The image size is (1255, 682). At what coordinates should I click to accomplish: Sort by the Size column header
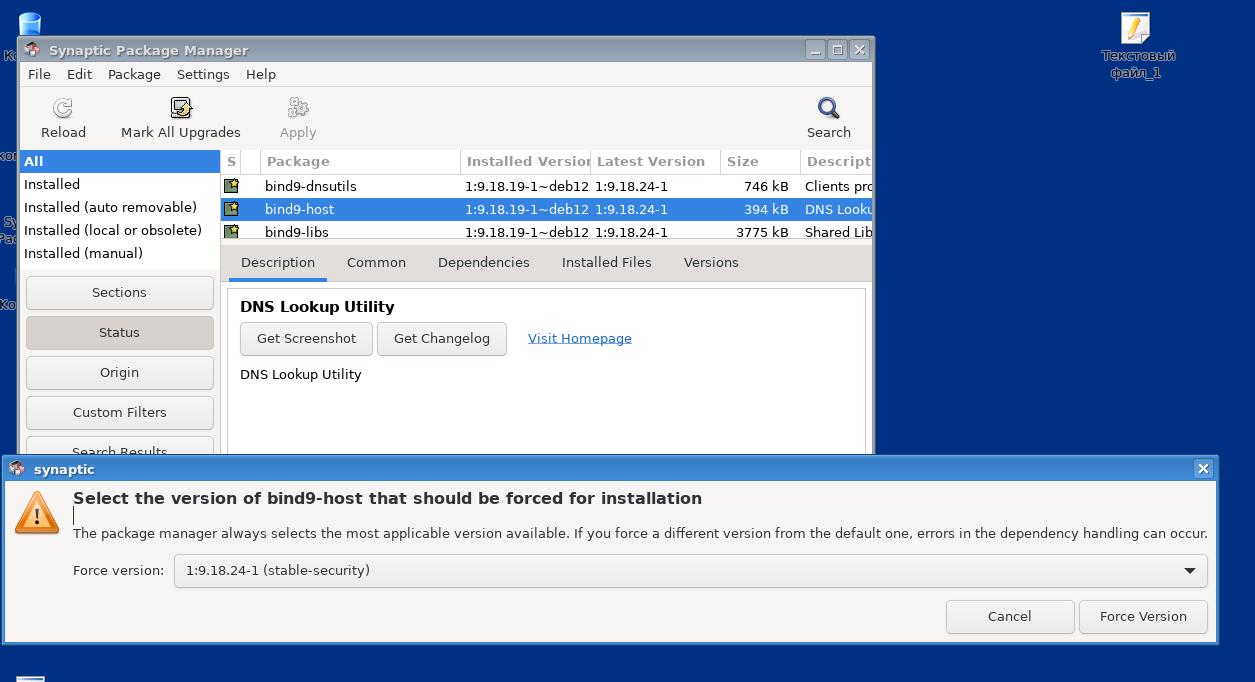pos(760,161)
